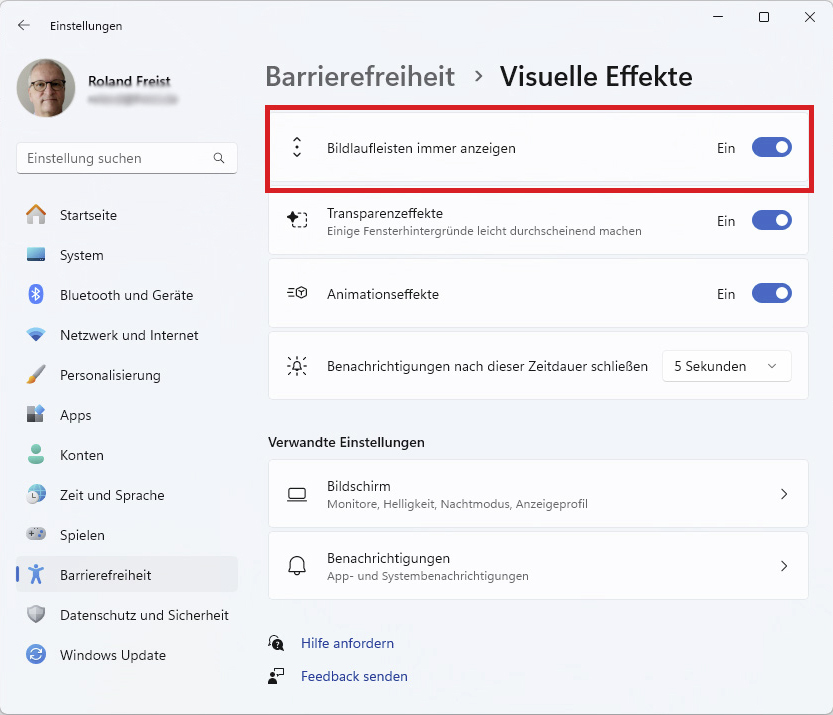Turn off the Transparenzeffekte switch
This screenshot has height=715, width=833.
(x=771, y=221)
